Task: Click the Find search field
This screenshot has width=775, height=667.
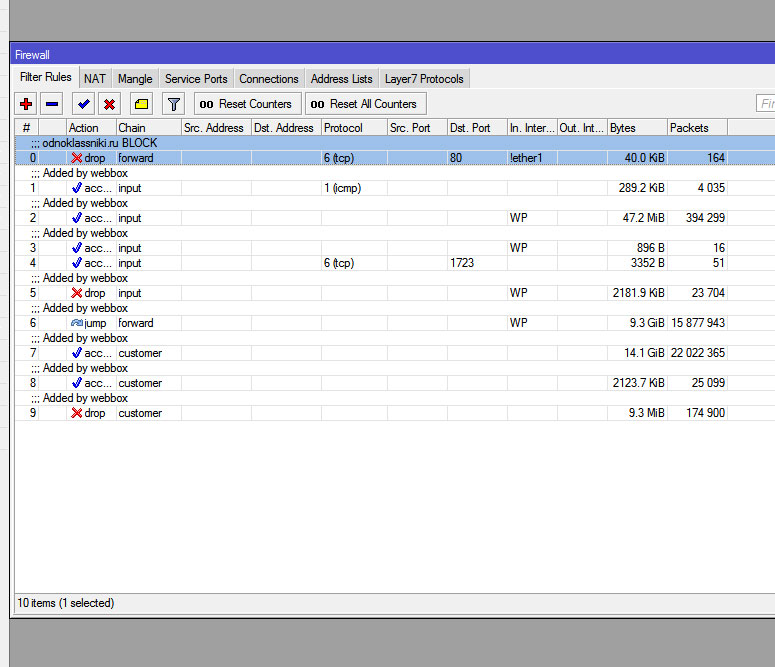Action: (x=766, y=104)
